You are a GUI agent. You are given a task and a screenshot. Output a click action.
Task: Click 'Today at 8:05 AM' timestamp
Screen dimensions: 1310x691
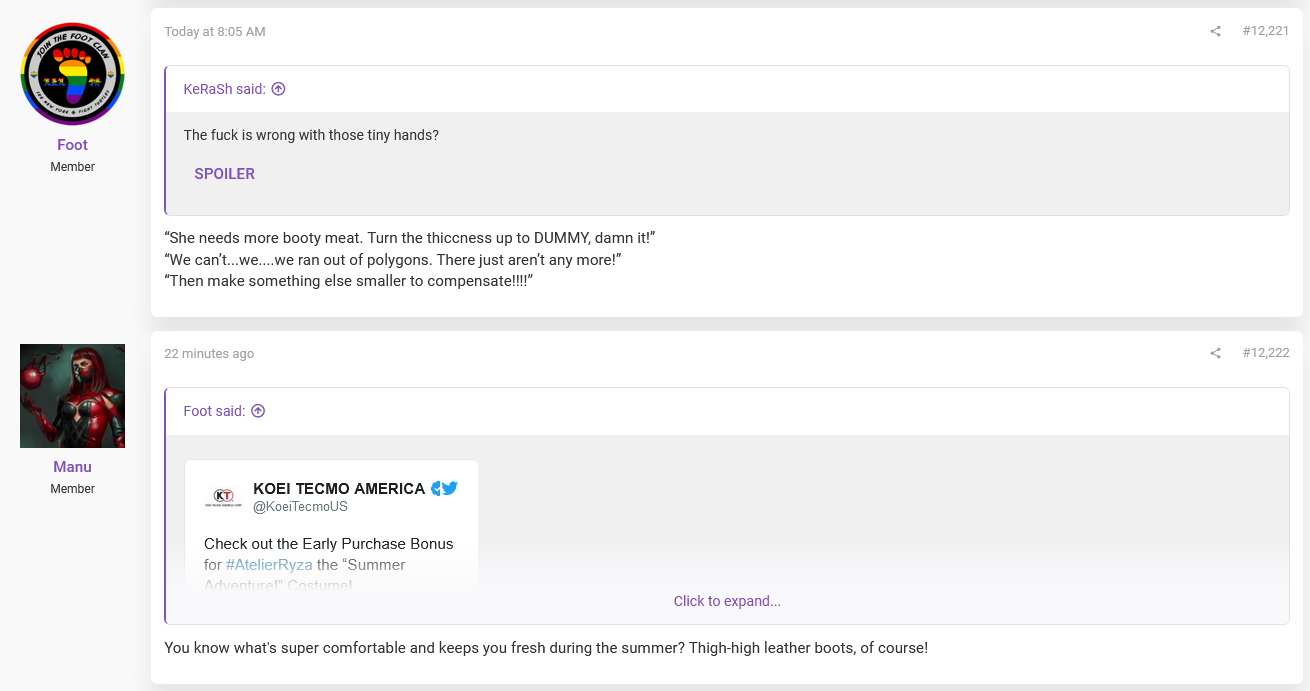tap(215, 32)
